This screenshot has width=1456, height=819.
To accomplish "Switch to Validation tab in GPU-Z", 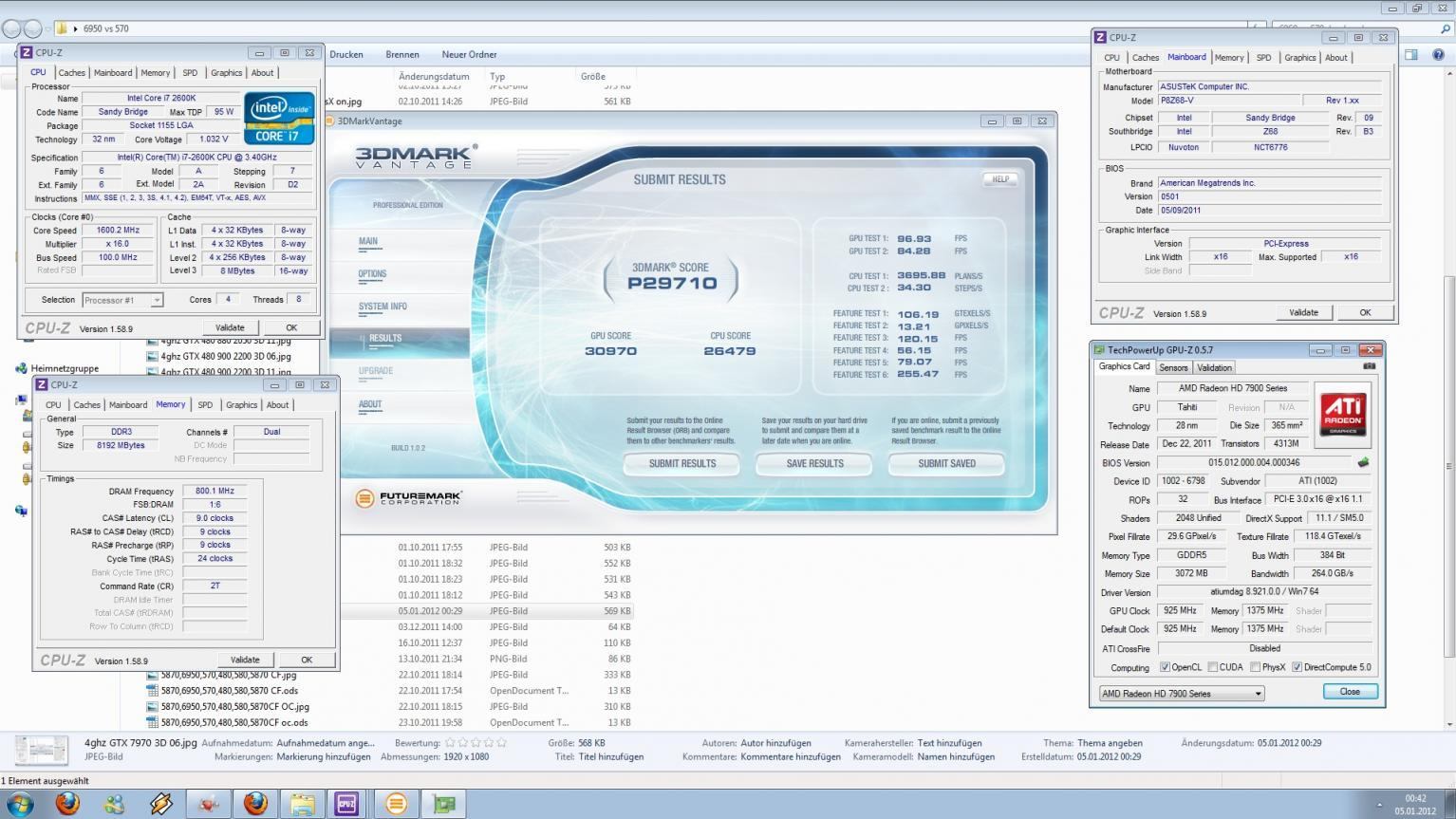I will click(x=1214, y=367).
